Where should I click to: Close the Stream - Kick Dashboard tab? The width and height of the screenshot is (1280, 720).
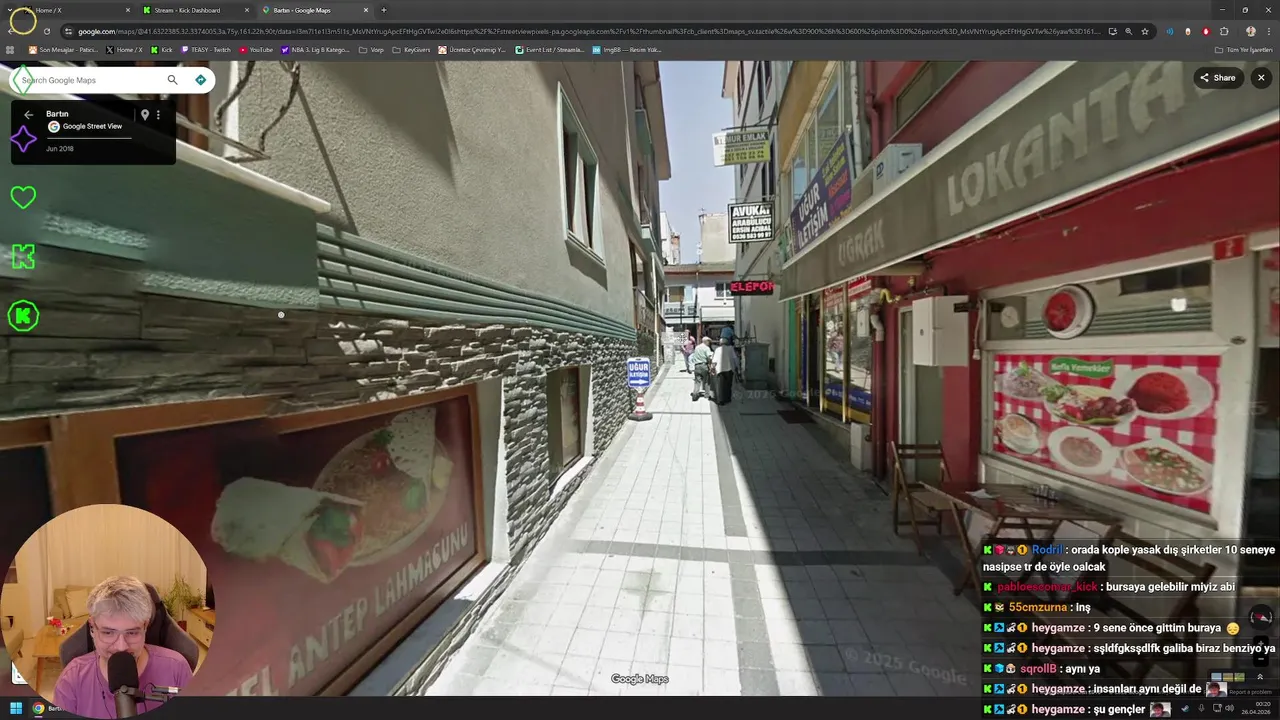tap(247, 10)
